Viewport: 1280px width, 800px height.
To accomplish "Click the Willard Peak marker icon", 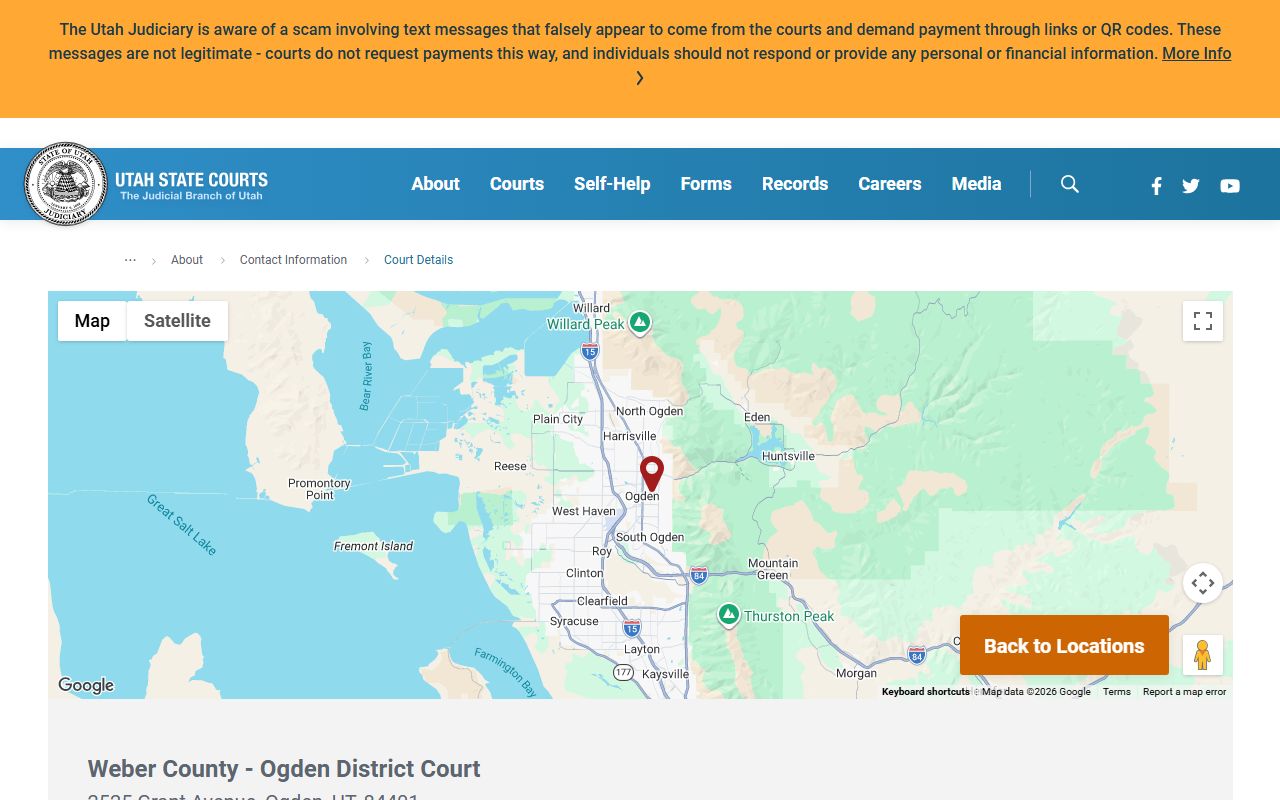I will (x=640, y=323).
